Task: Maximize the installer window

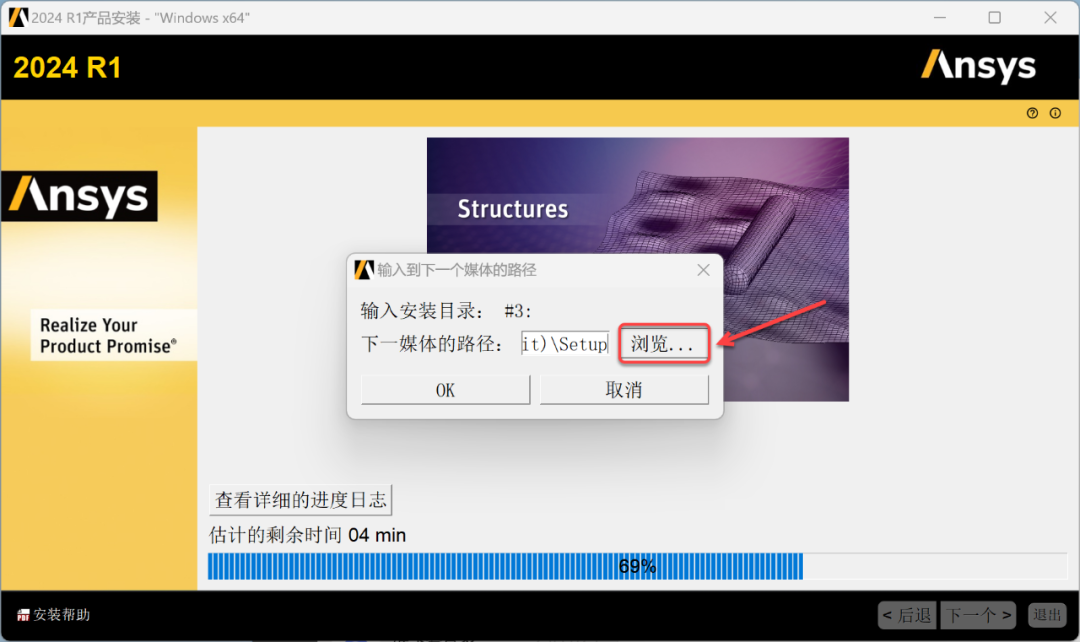Action: (x=995, y=17)
